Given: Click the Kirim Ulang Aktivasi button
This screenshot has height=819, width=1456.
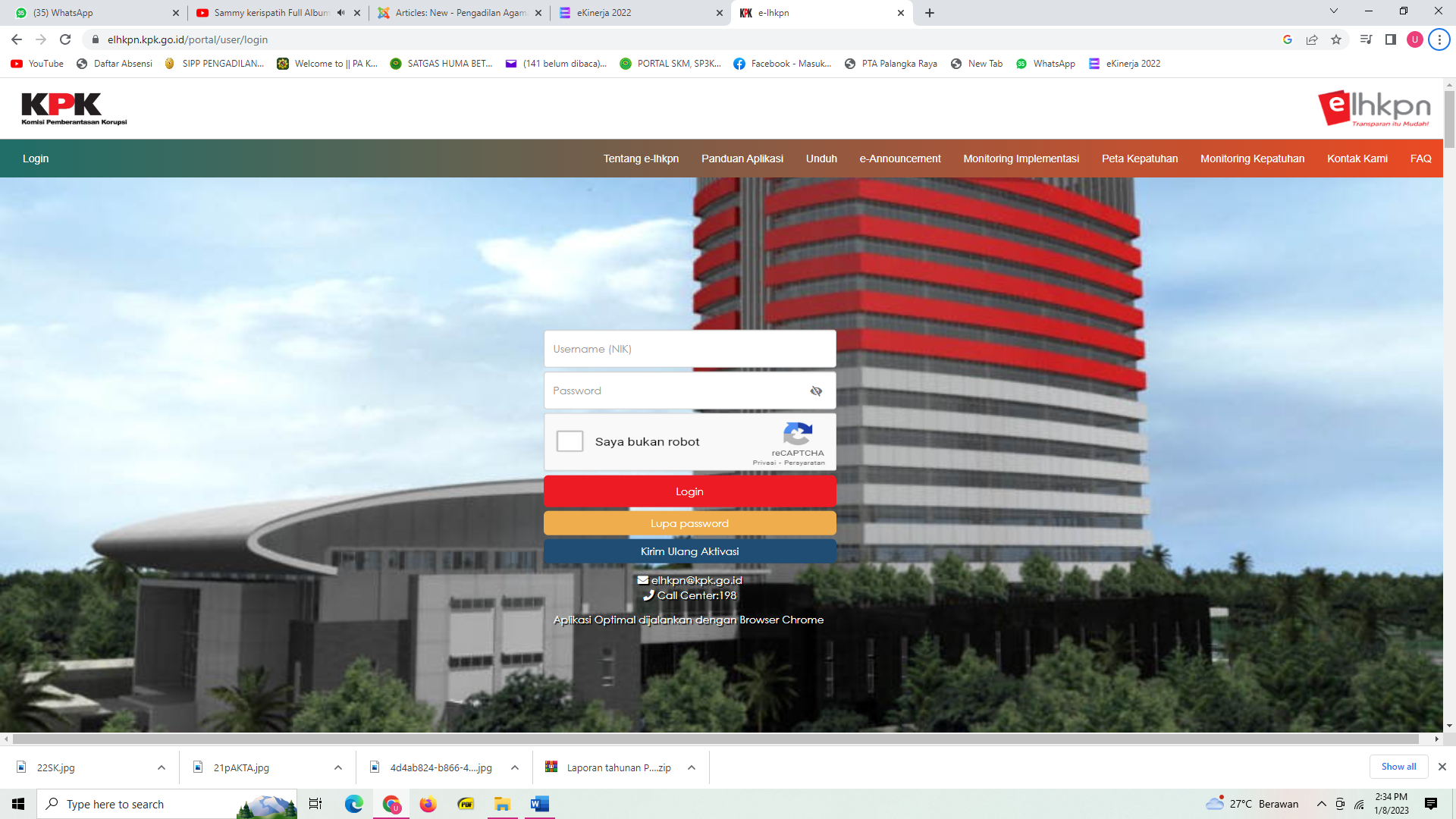Looking at the screenshot, I should (x=690, y=551).
